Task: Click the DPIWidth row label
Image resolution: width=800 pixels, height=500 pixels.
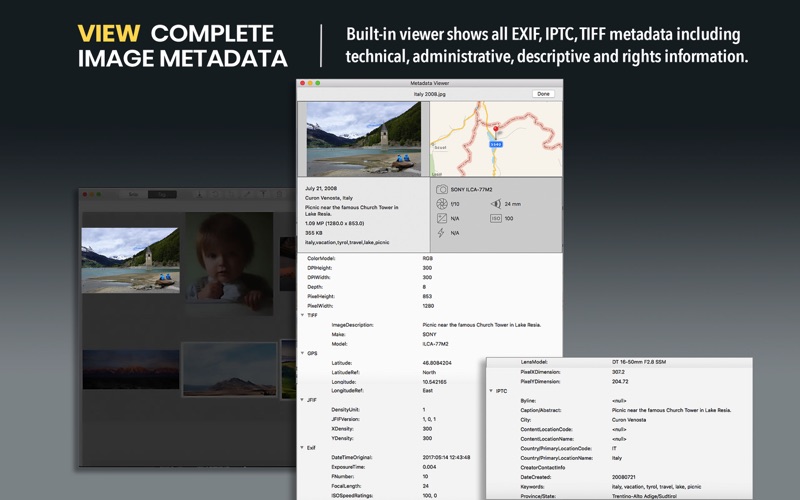Action: coord(319,278)
